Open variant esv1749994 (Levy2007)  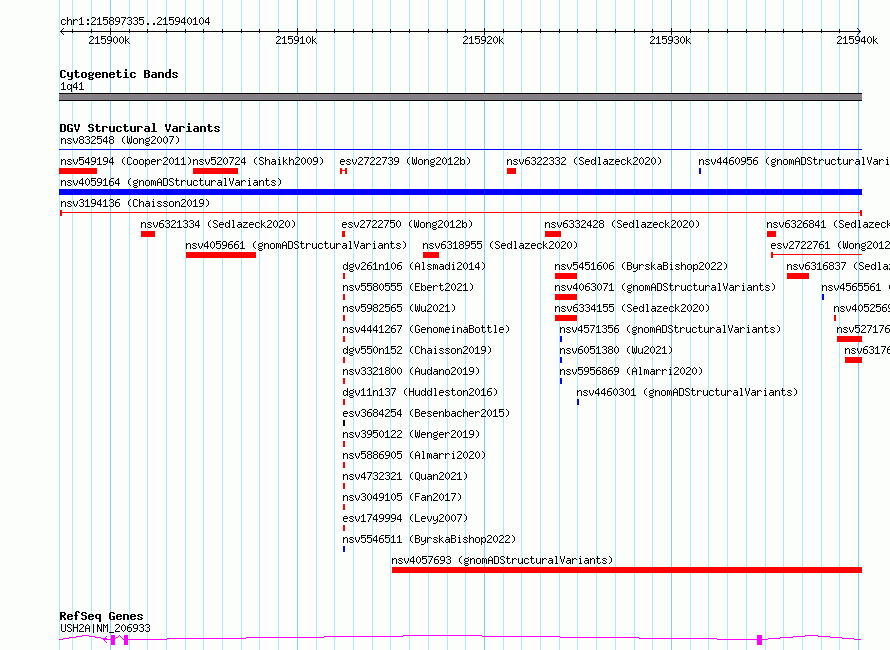tap(405, 518)
